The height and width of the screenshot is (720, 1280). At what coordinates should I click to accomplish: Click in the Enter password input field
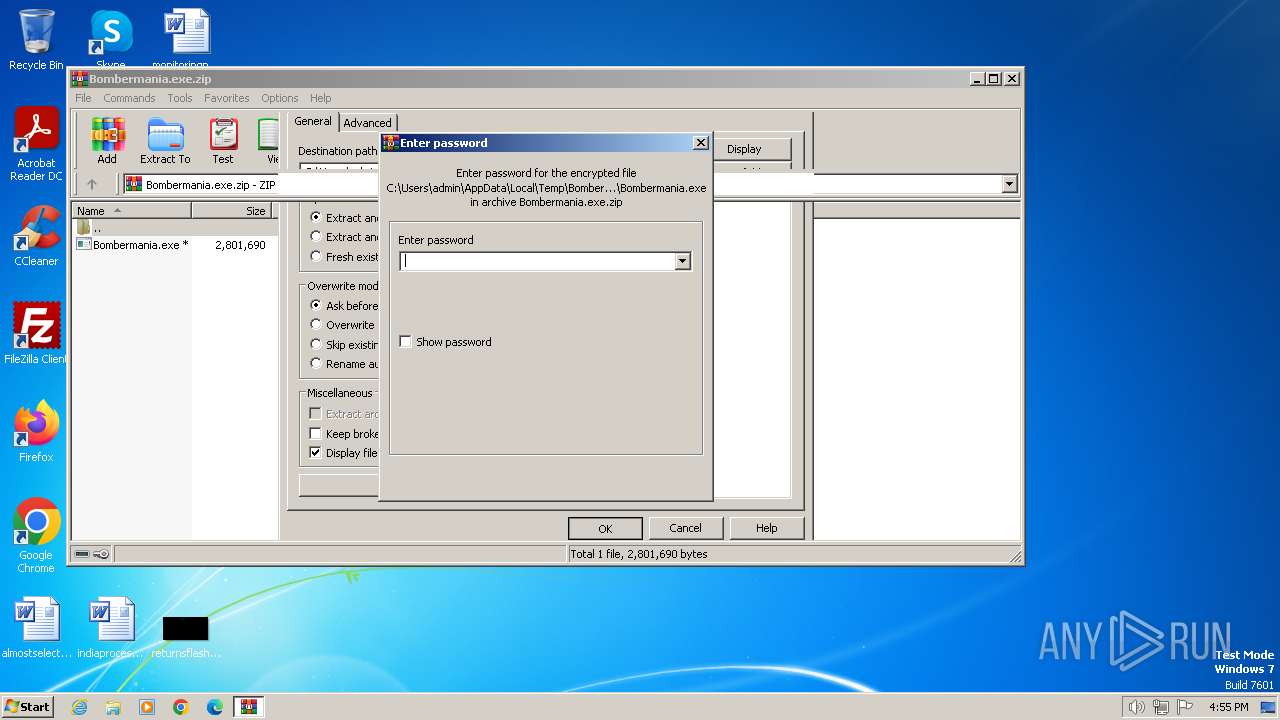click(x=537, y=261)
